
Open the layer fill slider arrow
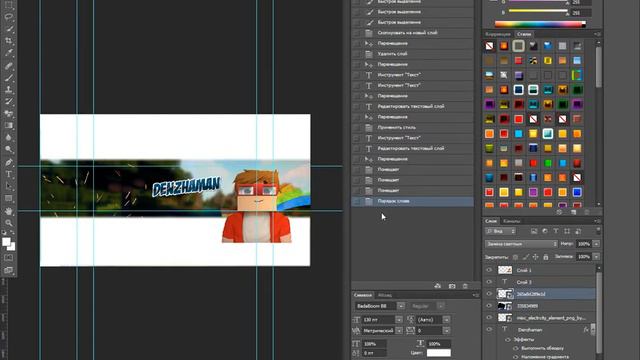click(596, 257)
